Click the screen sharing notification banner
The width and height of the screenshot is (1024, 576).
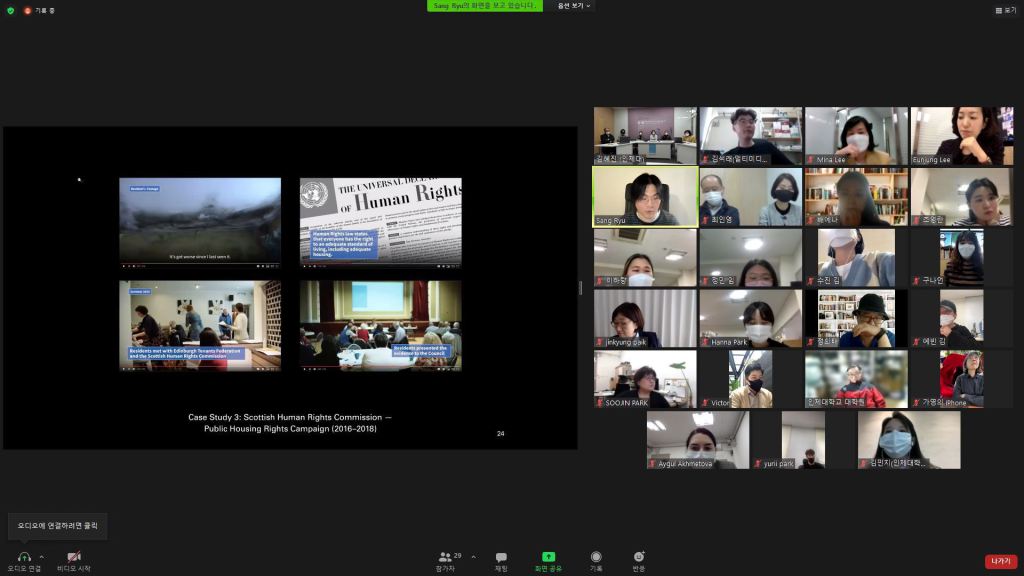click(x=485, y=6)
